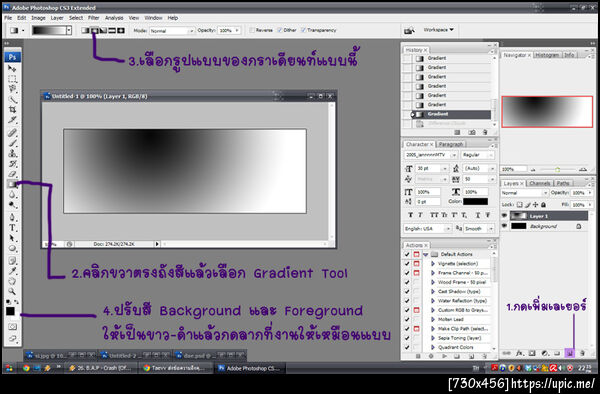Click the Navigator preview thumbnail
The height and width of the screenshot is (394, 600).
[547, 111]
